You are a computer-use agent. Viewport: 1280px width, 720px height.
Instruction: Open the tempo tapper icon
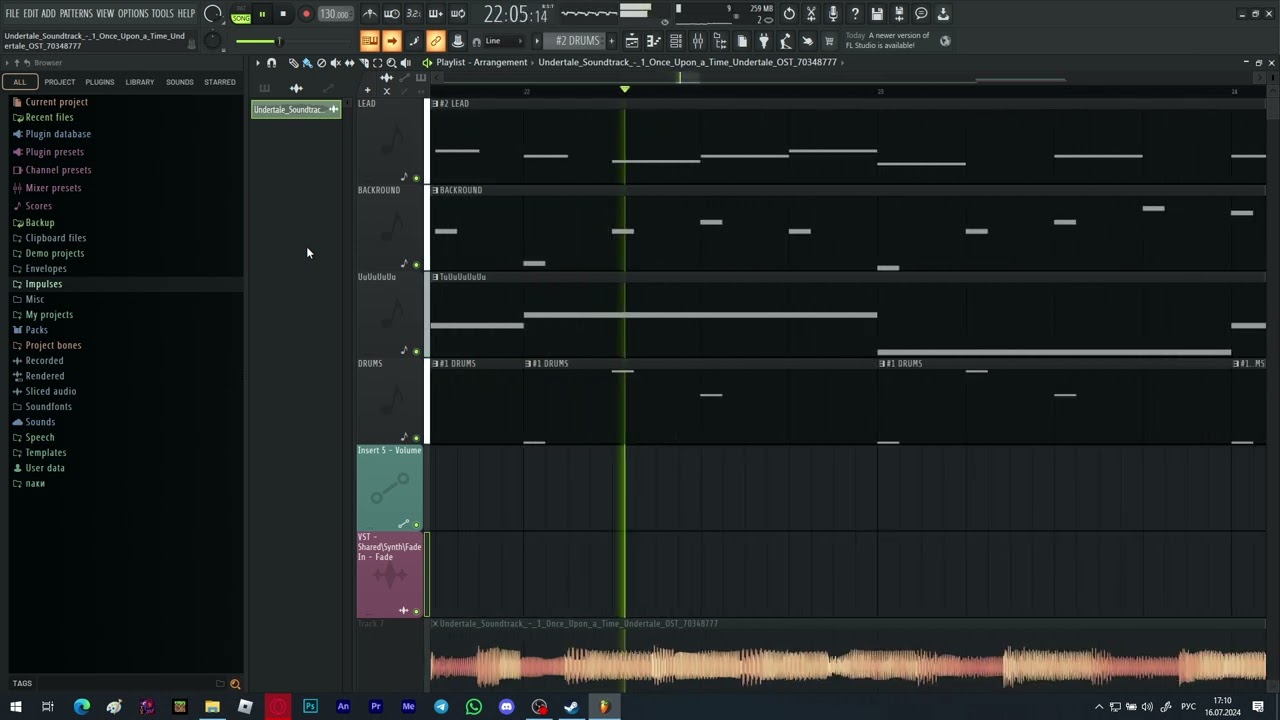[786, 41]
